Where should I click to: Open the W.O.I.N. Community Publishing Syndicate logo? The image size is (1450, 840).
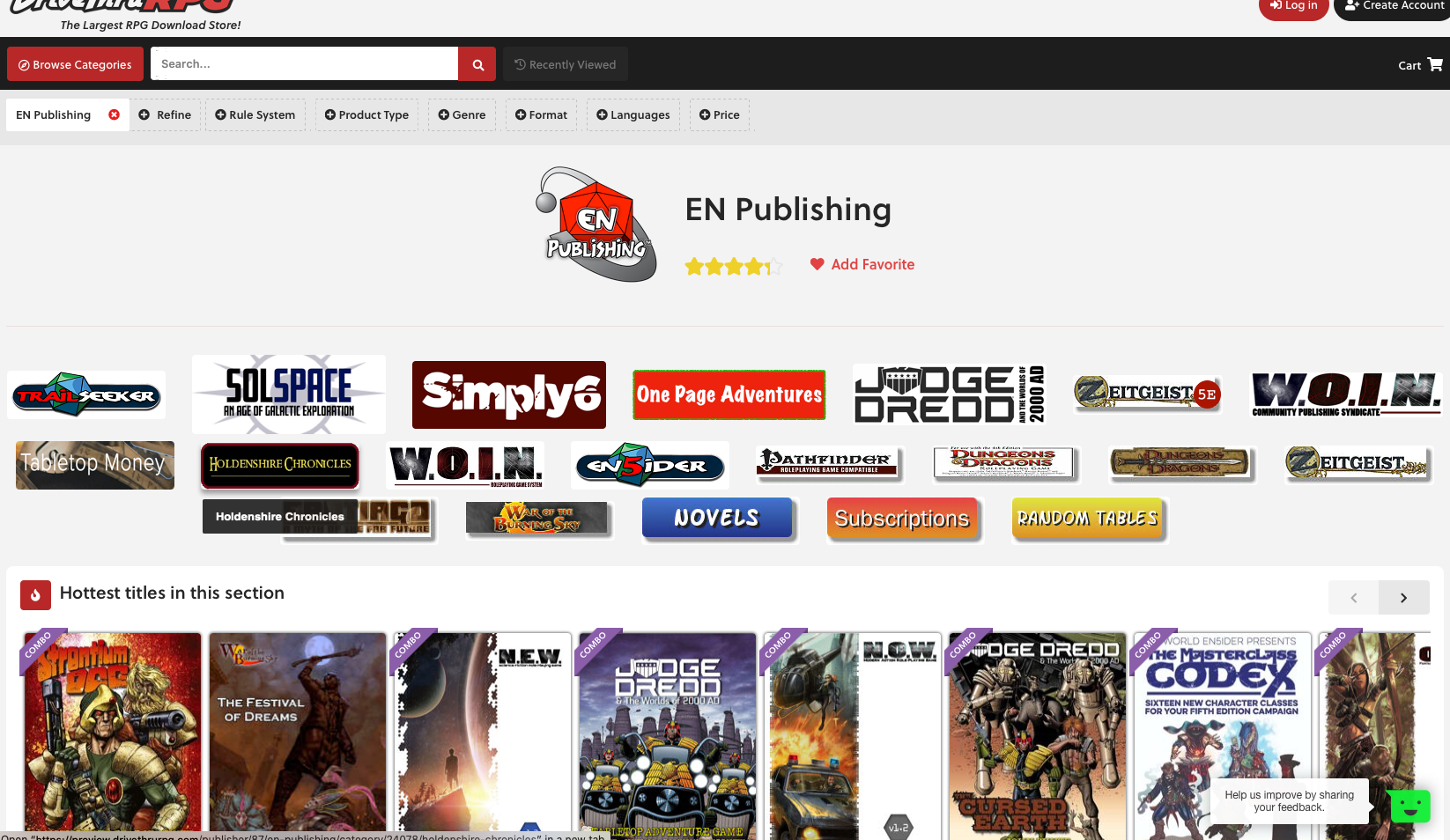click(1346, 394)
